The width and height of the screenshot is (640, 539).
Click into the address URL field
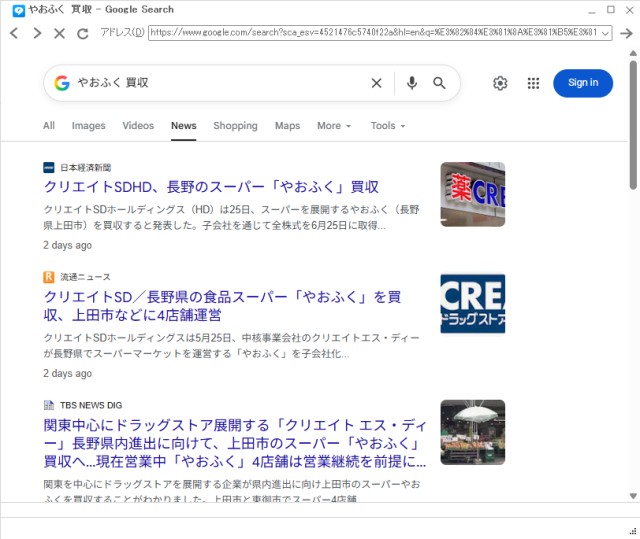[375, 33]
